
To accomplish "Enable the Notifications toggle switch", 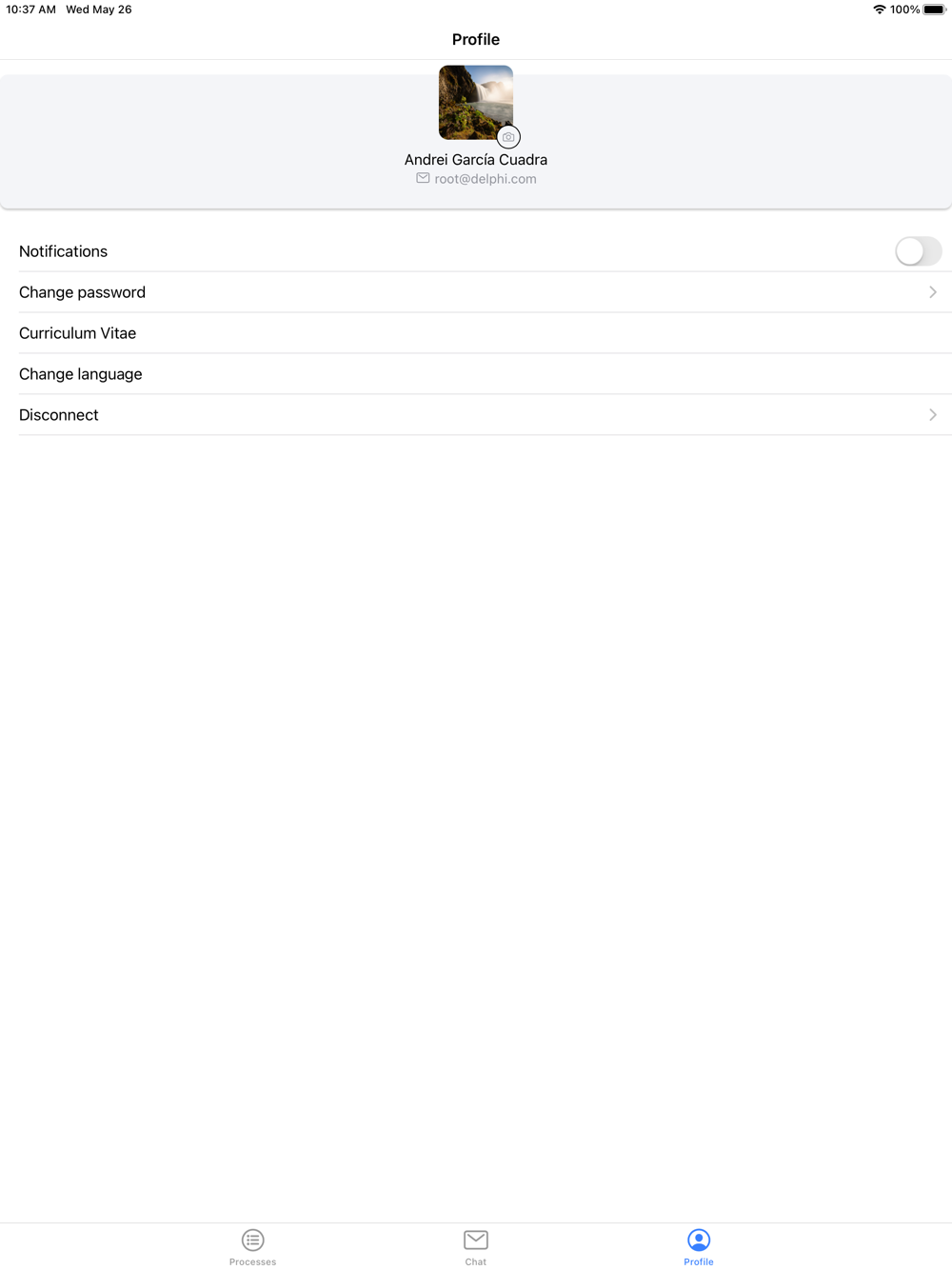I will point(918,251).
